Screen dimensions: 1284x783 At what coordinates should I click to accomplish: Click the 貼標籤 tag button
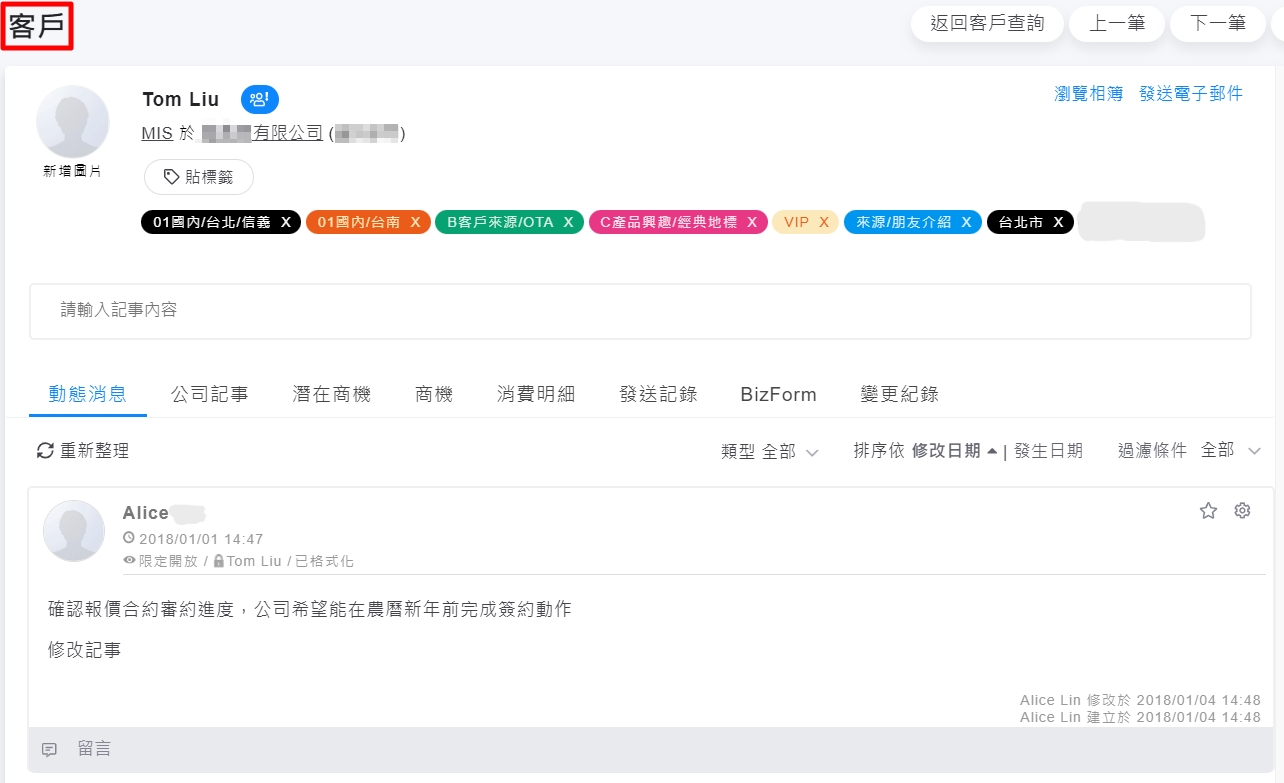pos(199,177)
